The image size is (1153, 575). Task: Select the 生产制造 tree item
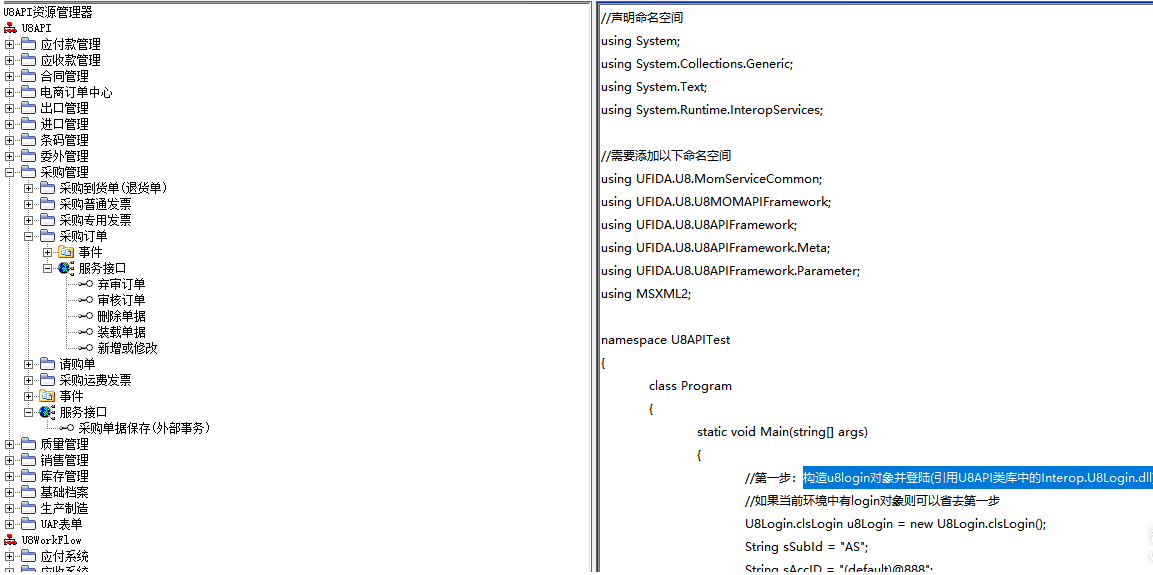point(65,508)
